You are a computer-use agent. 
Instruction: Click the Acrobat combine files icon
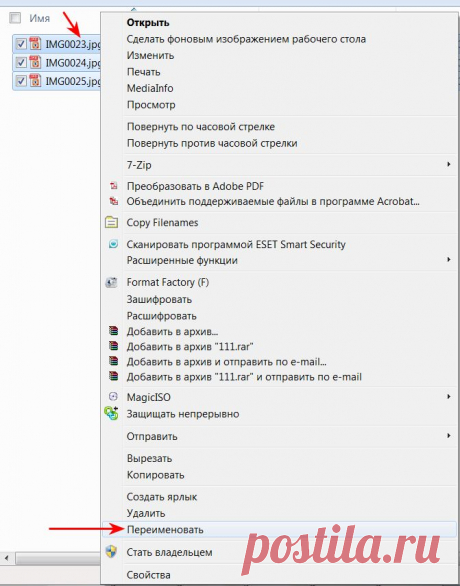(x=113, y=201)
